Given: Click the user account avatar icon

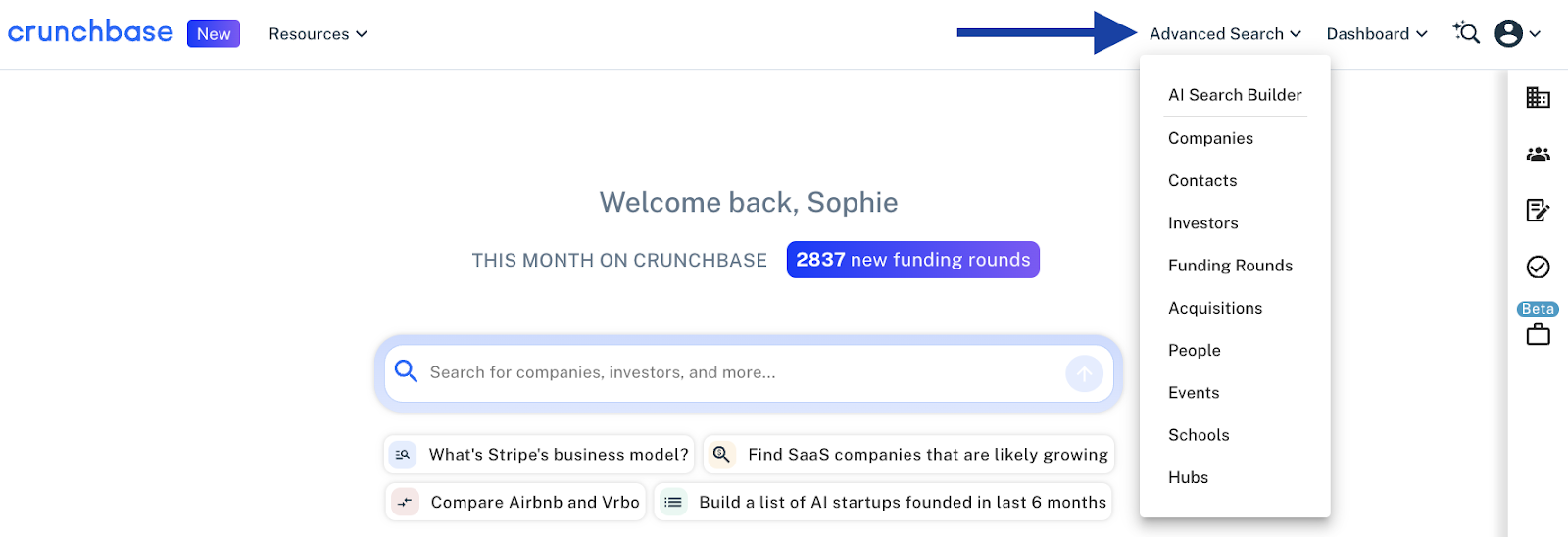Looking at the screenshot, I should coord(1509,33).
